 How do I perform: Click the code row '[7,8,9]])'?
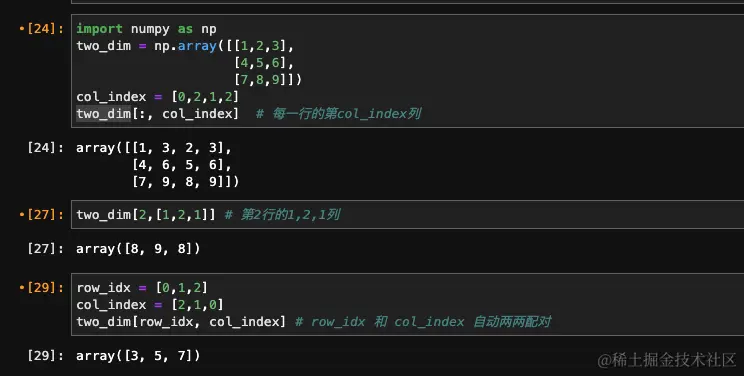coord(268,79)
